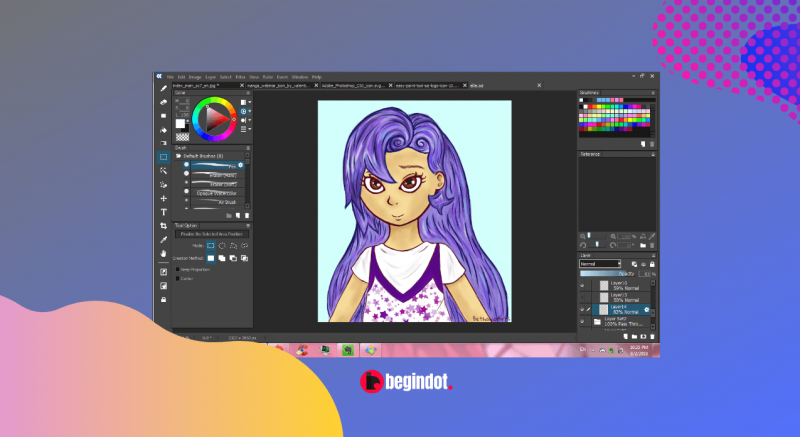Zoom out the Reference panel view
This screenshot has width=800, height=437.
[x=583, y=237]
